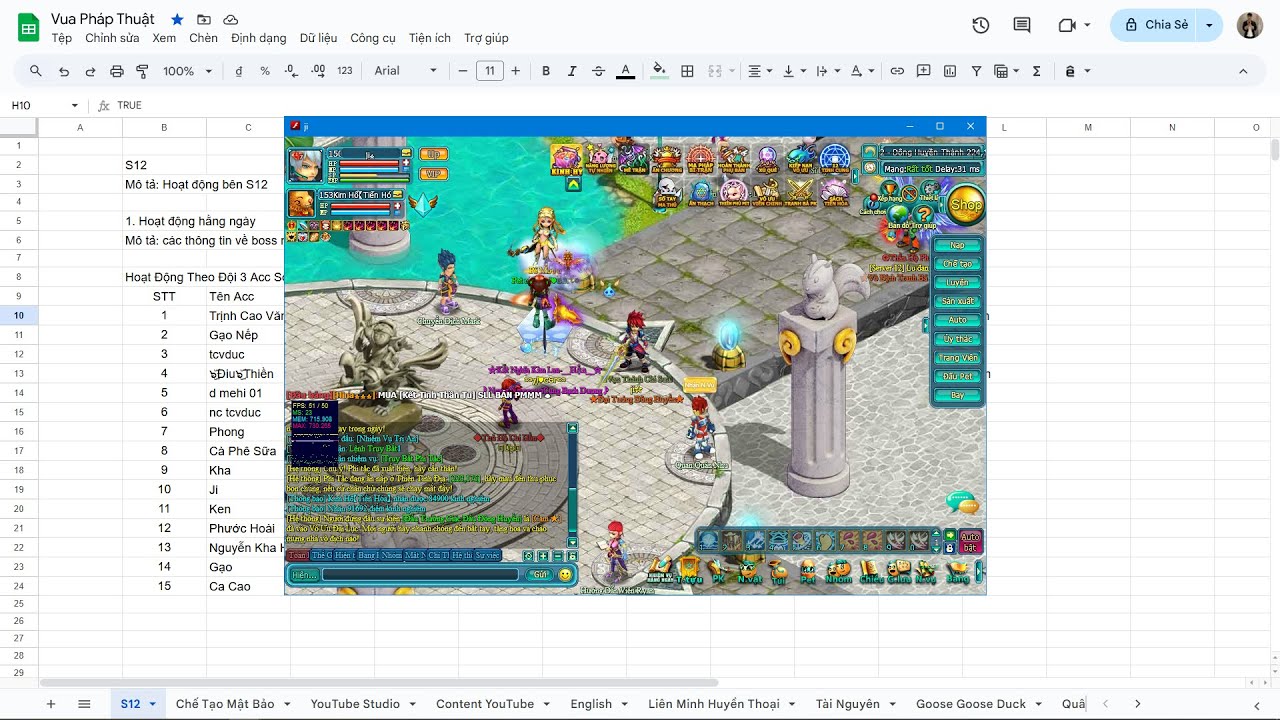Open the PK icon in bottom game bar
Screen dimensions: 1280x720
718,570
